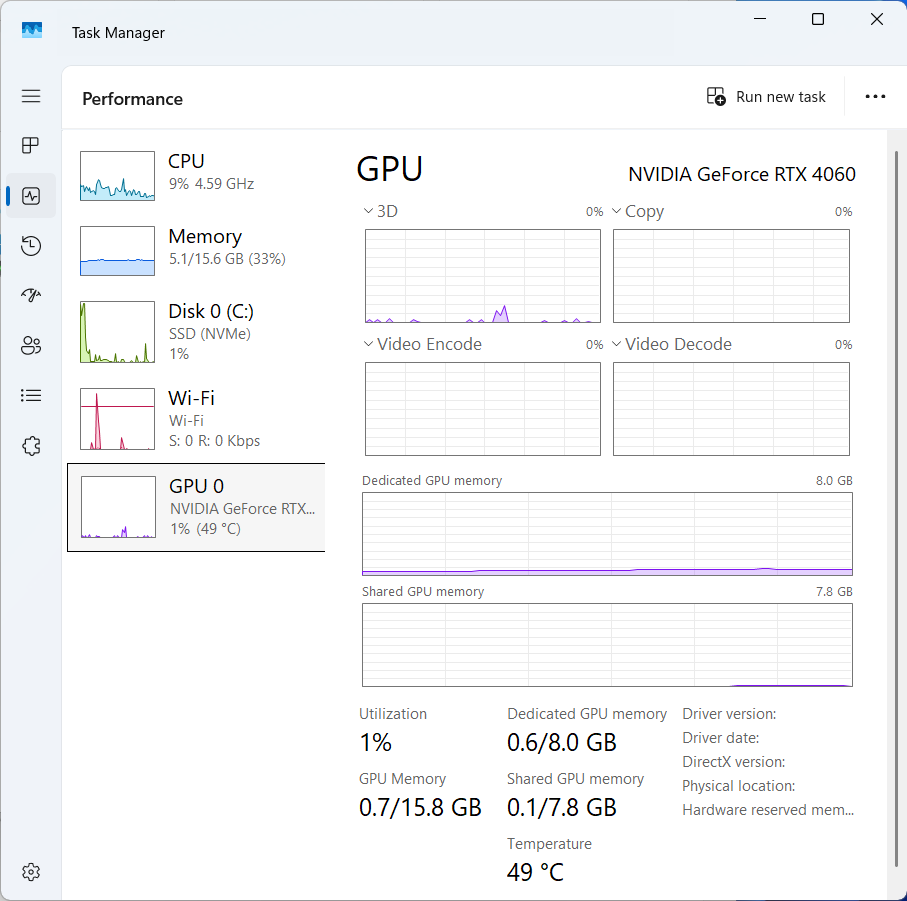Click the 0.6/8.0 GB dedicated memory value
907x901 pixels.
[562, 742]
